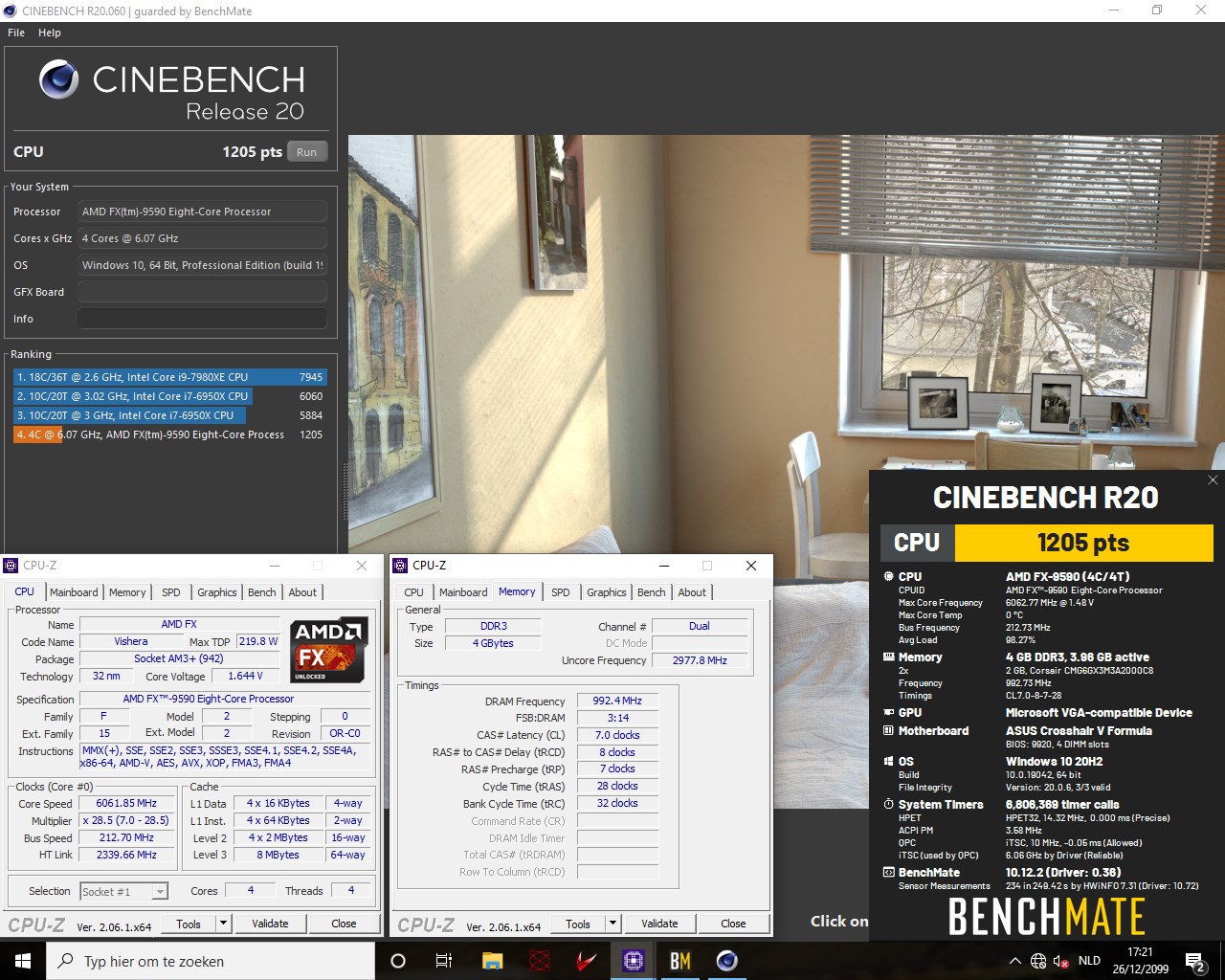Select ranking entry Intel Core i9-7980XE
The height and width of the screenshot is (980, 1225).
click(x=169, y=377)
